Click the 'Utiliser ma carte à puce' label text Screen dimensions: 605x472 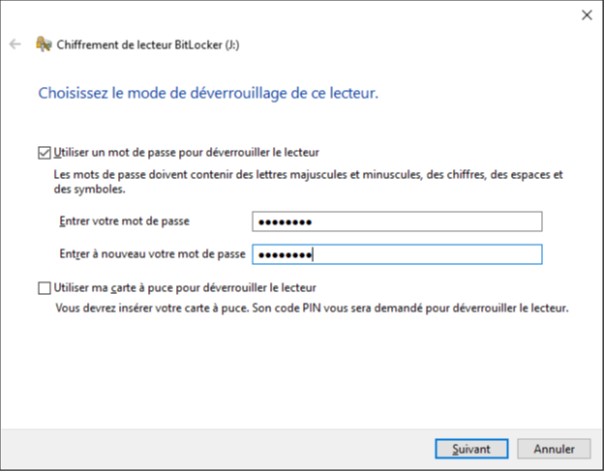(190, 288)
